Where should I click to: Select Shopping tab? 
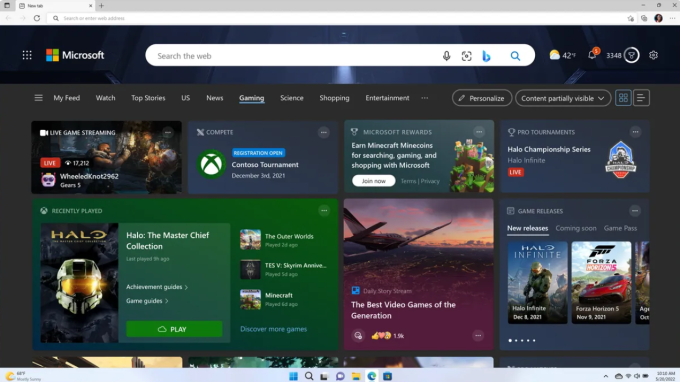point(334,98)
